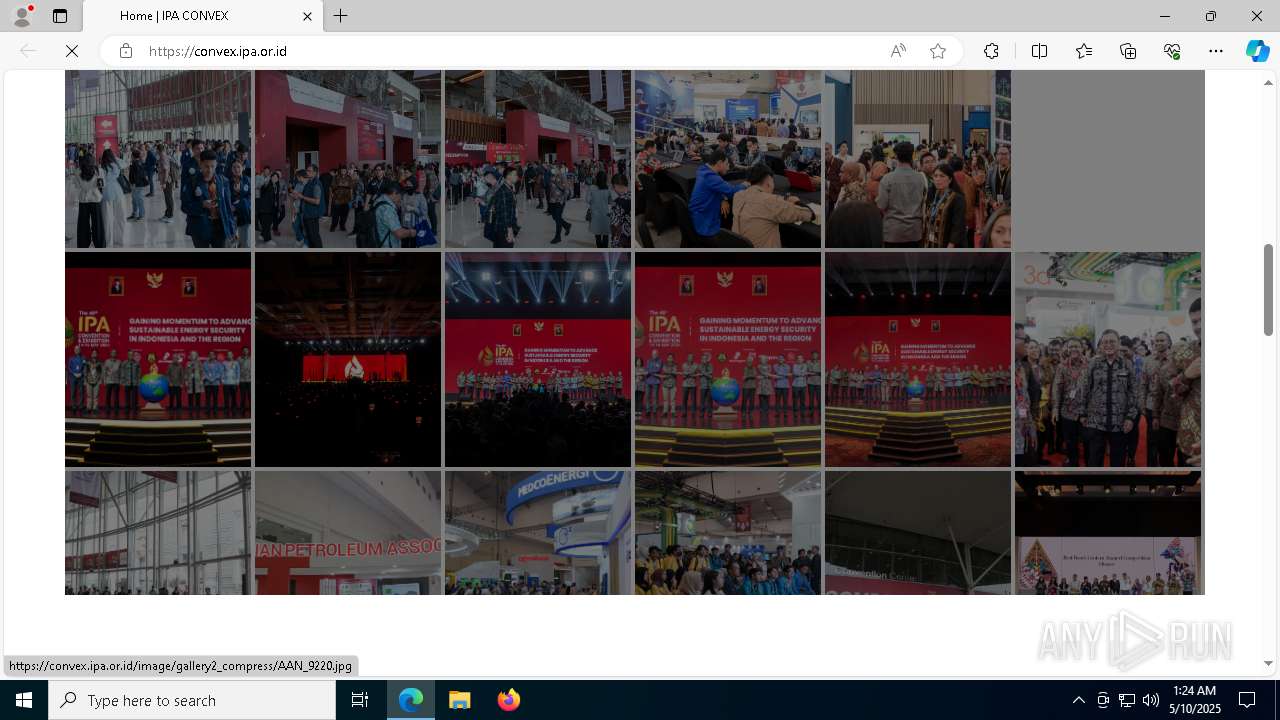Open first-row third thumbnail of entrance crowd

coord(538,158)
